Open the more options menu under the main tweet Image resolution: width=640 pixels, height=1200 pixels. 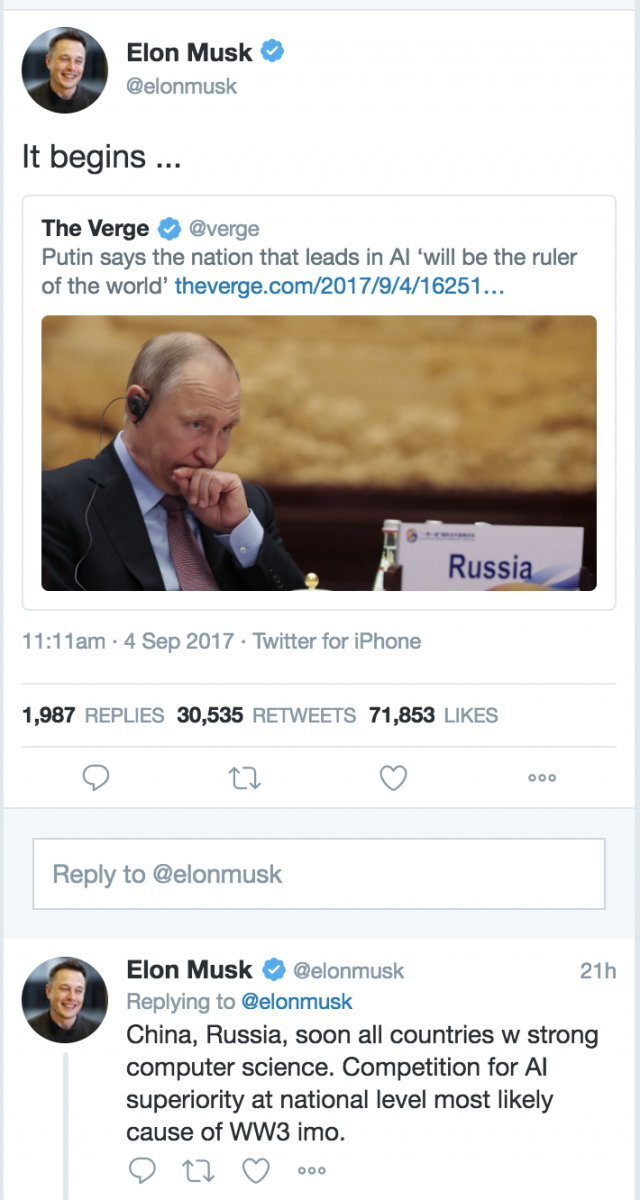click(542, 777)
